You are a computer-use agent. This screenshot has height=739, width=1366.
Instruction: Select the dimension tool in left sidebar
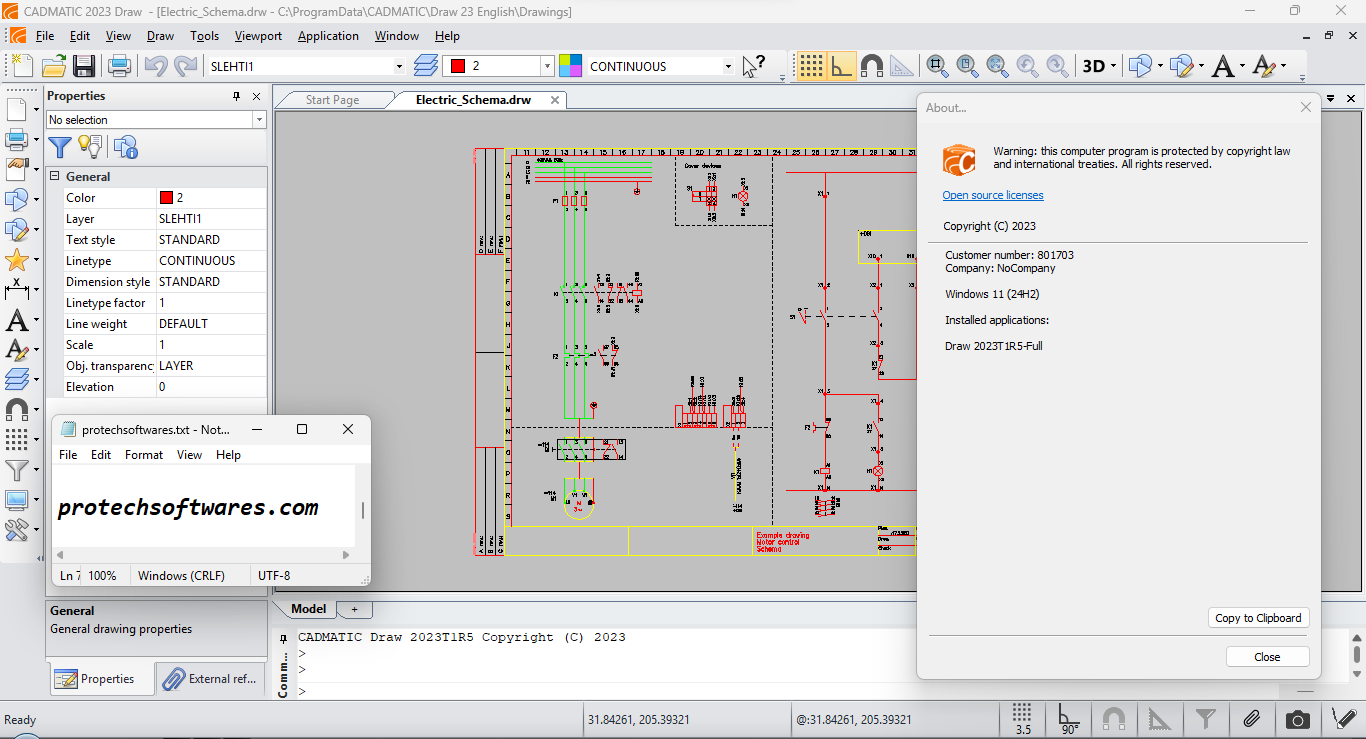[x=17, y=289]
